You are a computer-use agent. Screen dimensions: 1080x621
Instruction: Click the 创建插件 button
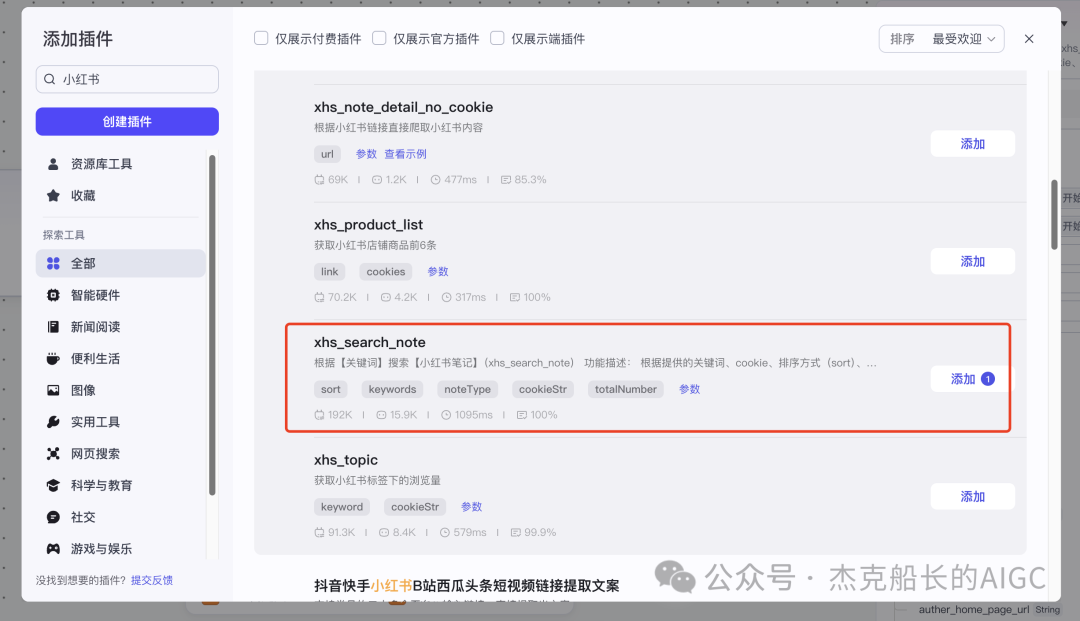point(127,121)
